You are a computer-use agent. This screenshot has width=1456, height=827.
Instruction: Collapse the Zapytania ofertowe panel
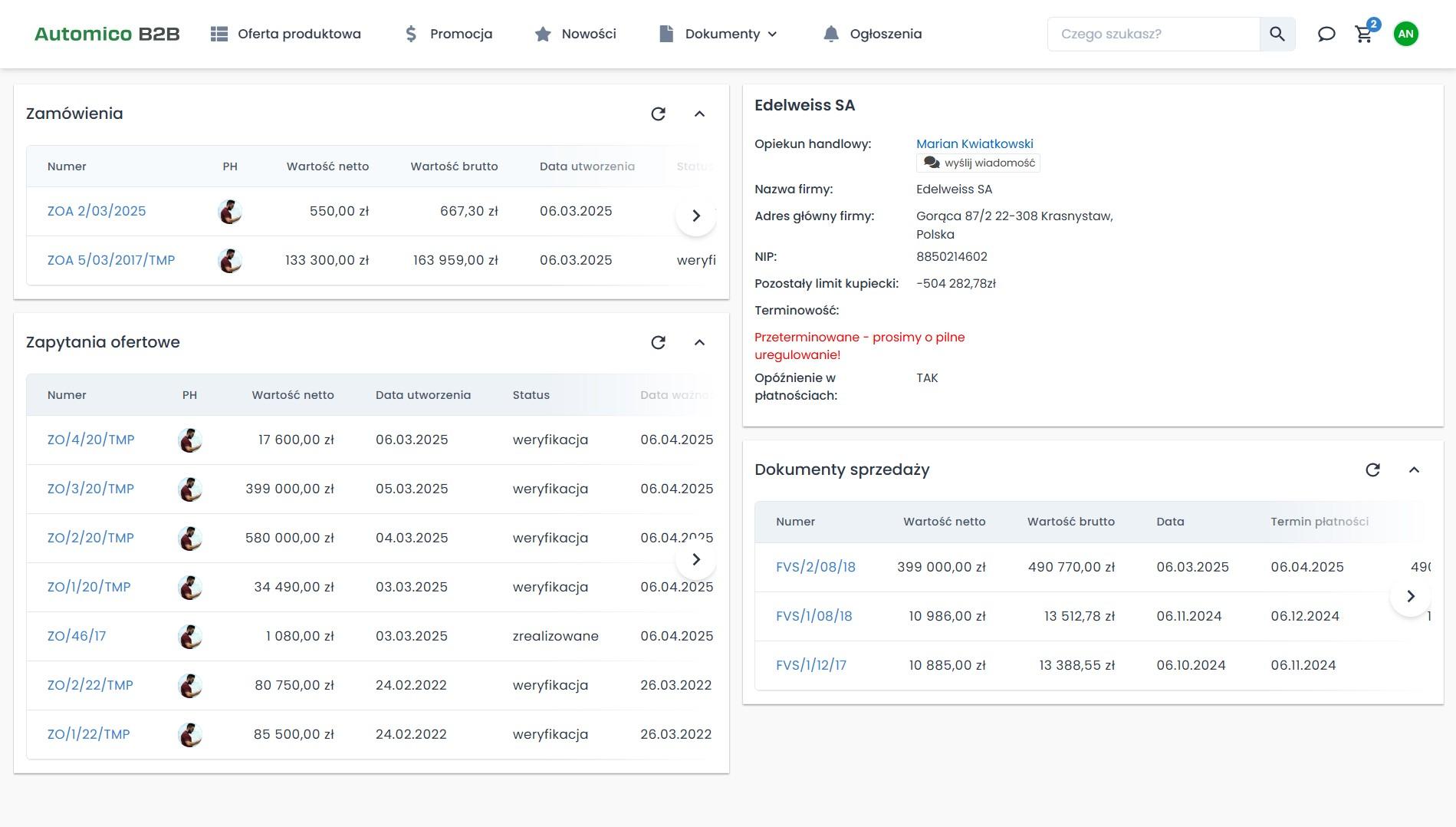[699, 342]
